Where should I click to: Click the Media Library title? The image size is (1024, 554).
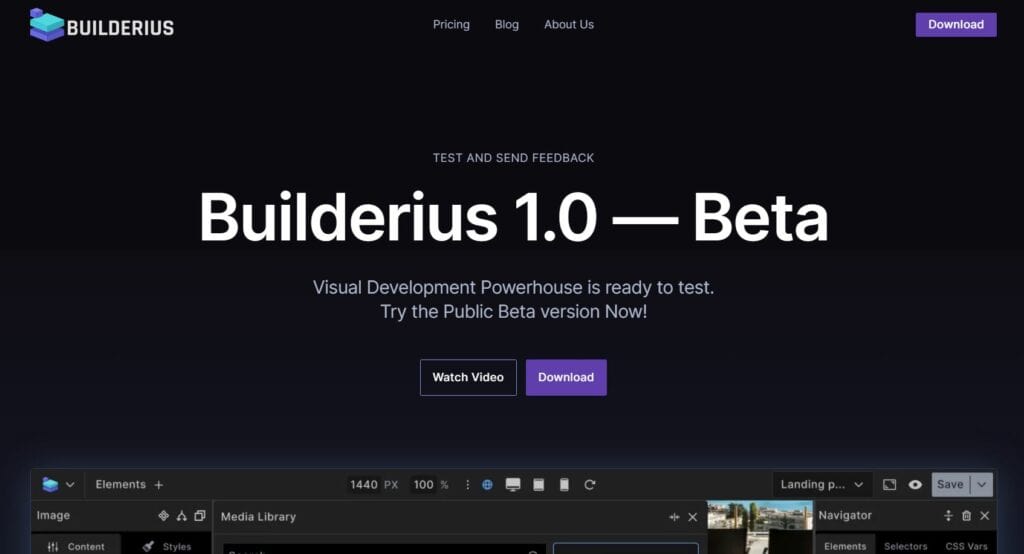pyautogui.click(x=258, y=517)
